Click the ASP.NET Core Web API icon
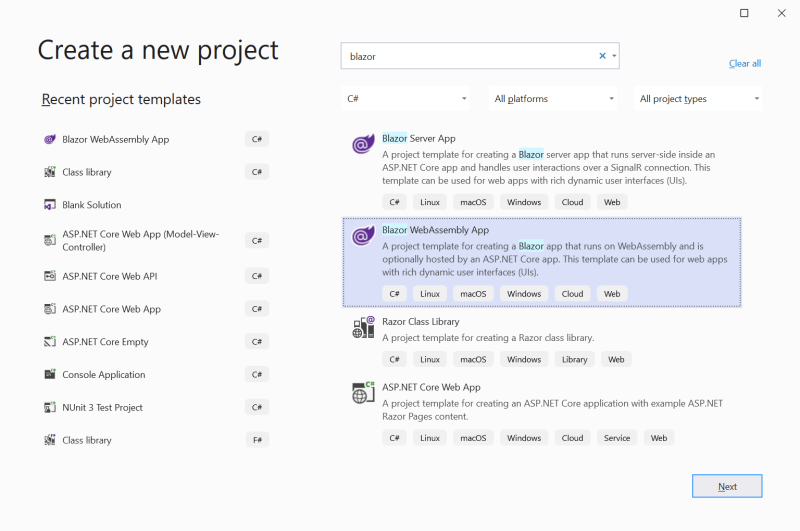This screenshot has height=531, width=800. [49, 276]
